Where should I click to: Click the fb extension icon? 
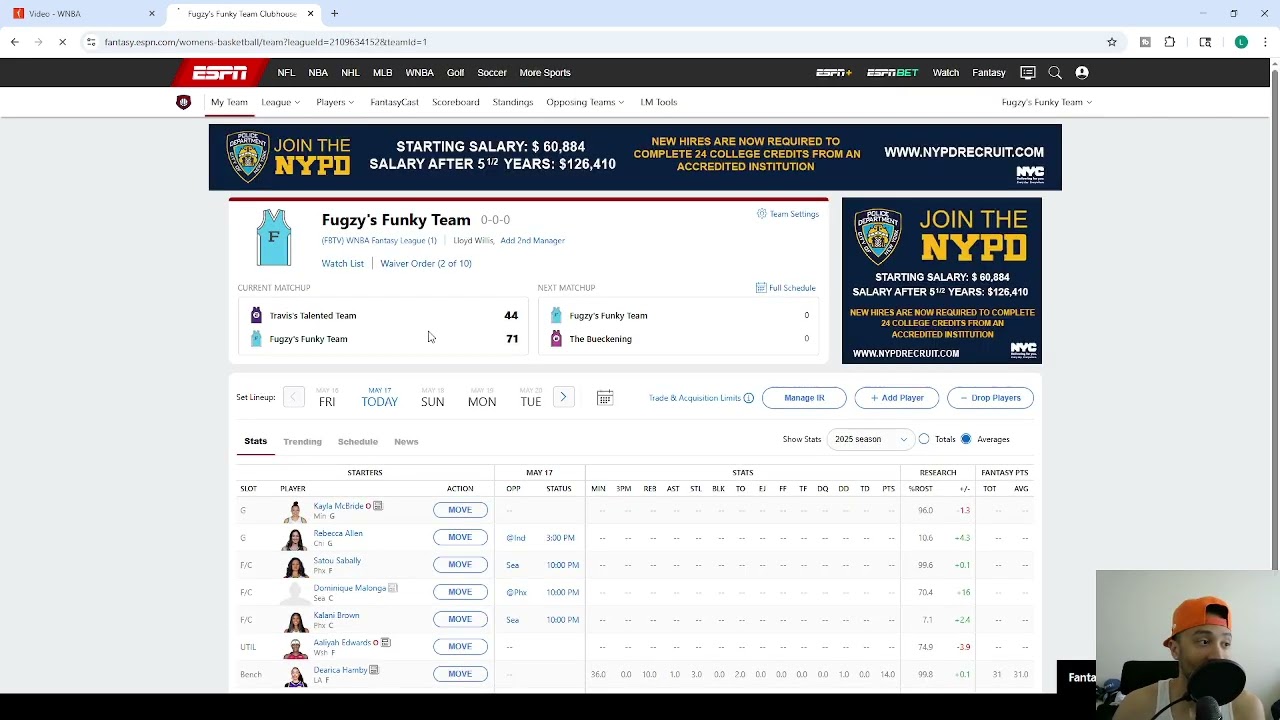(x=1145, y=42)
